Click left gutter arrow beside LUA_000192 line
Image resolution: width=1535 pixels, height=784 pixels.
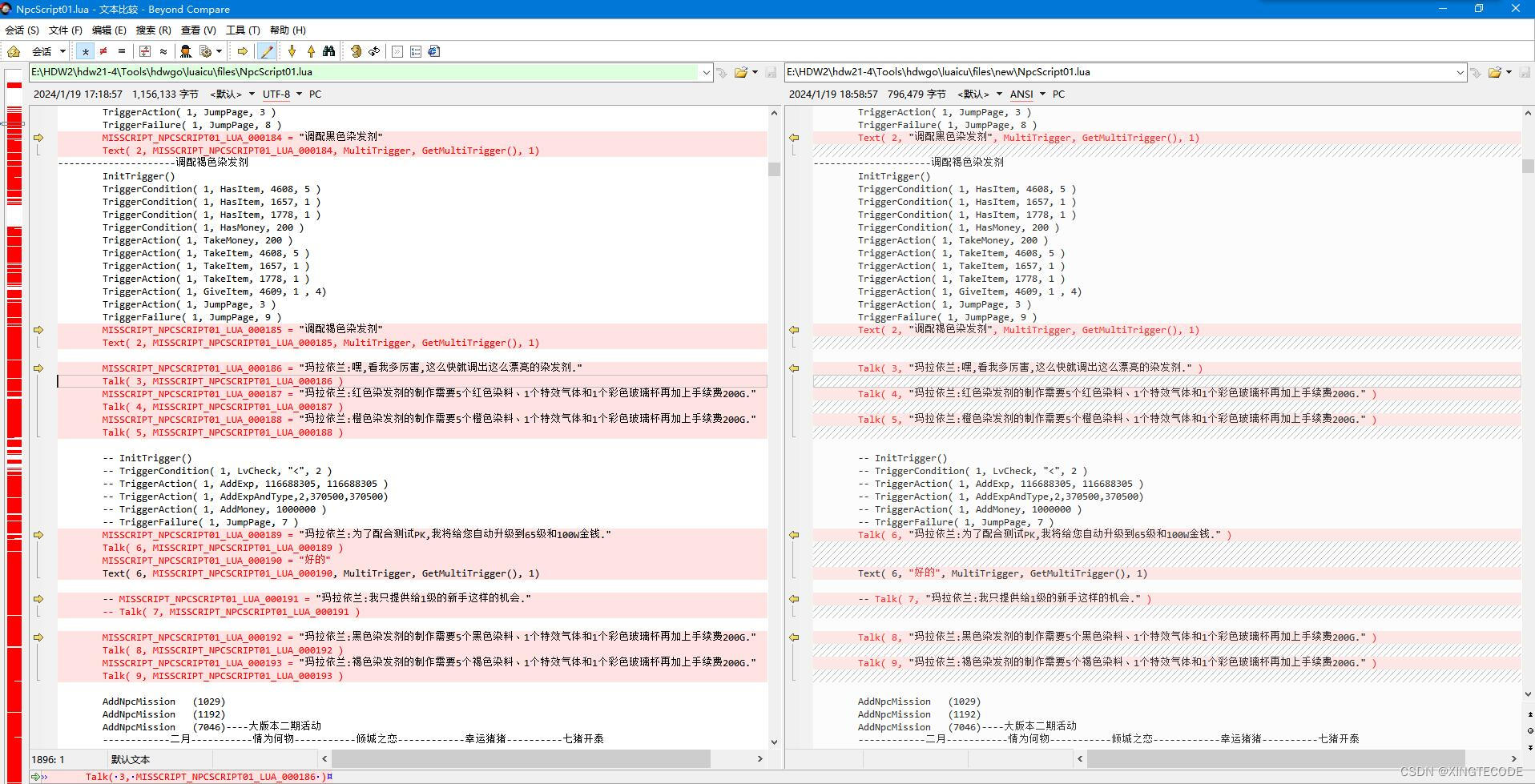[x=38, y=637]
